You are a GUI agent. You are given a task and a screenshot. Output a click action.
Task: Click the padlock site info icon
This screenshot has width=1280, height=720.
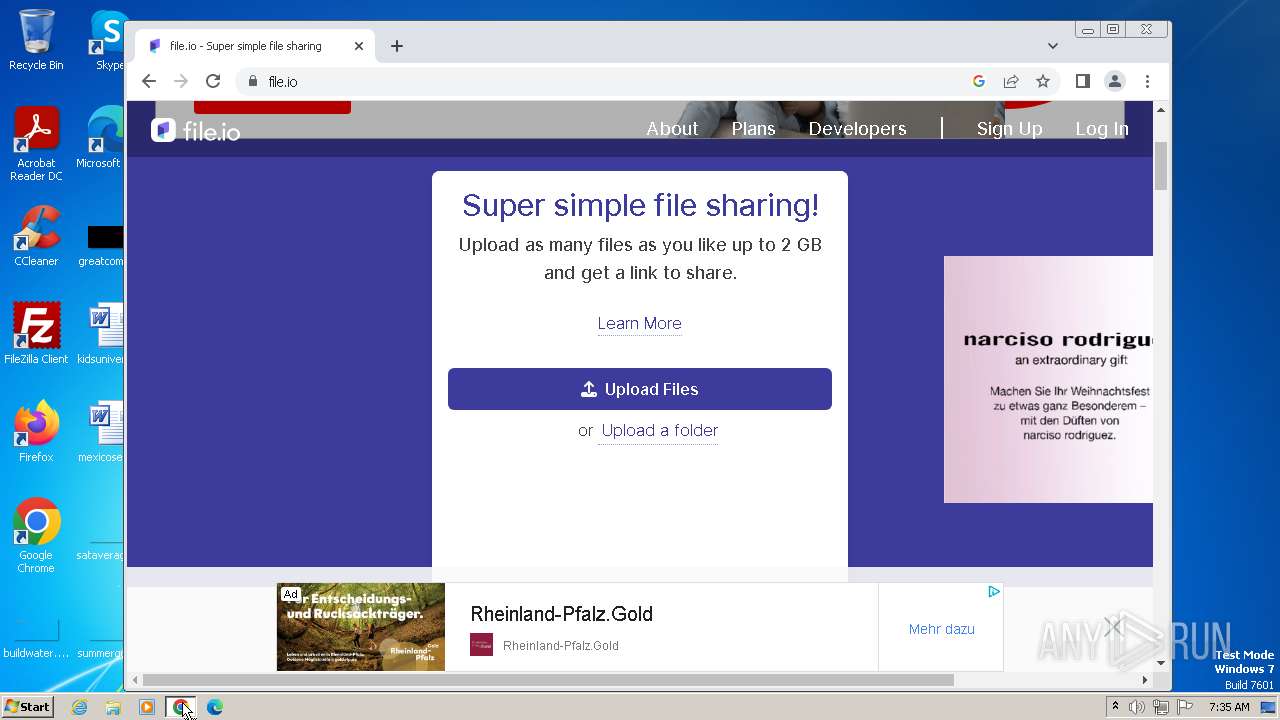pyautogui.click(x=252, y=81)
